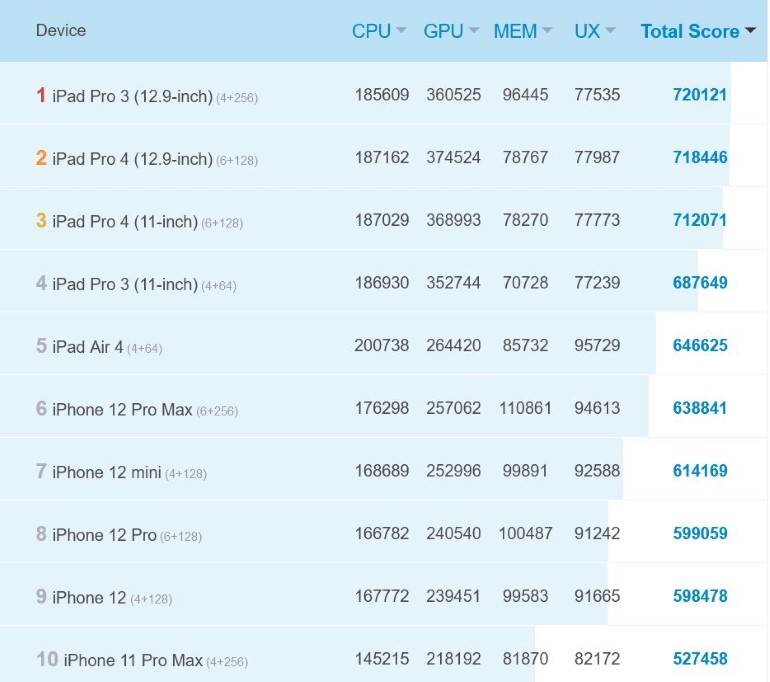Image resolution: width=770 pixels, height=682 pixels.
Task: Open iPad Pro 4 (12.9-inch) entry
Action: pos(132,159)
